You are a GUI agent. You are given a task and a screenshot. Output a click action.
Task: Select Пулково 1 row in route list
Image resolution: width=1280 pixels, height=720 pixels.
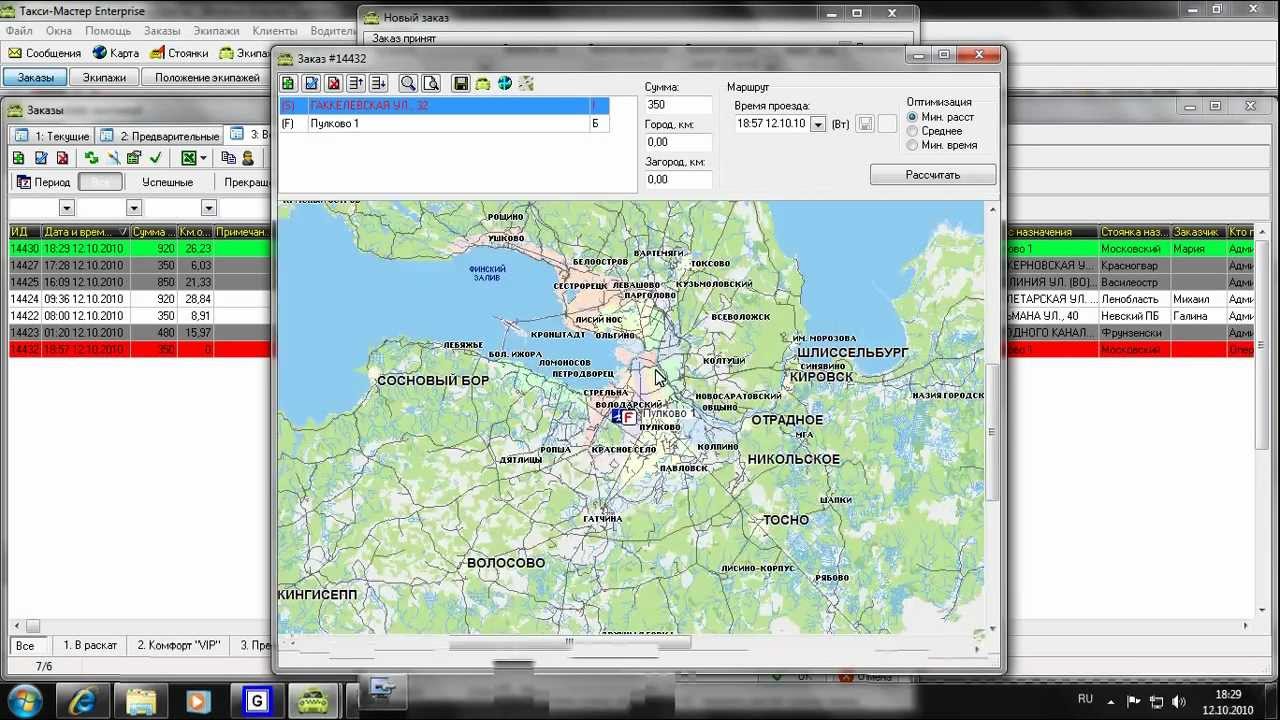point(444,123)
